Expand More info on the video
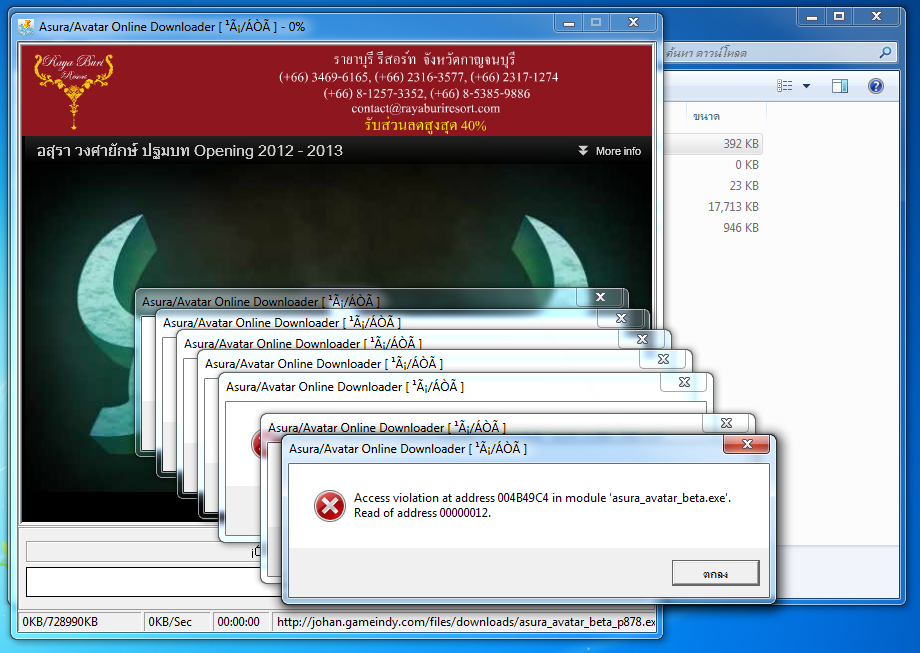The height and width of the screenshot is (653, 920). click(609, 151)
